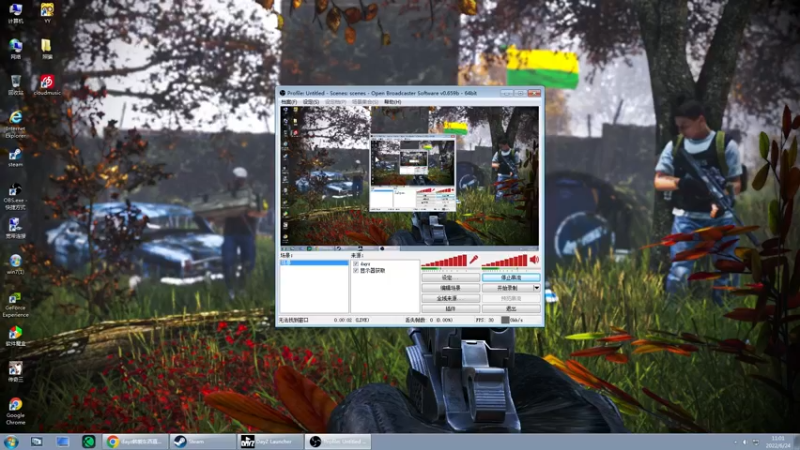Open 全域来源... global sources
Screen dimensions: 800x450
click(451, 298)
